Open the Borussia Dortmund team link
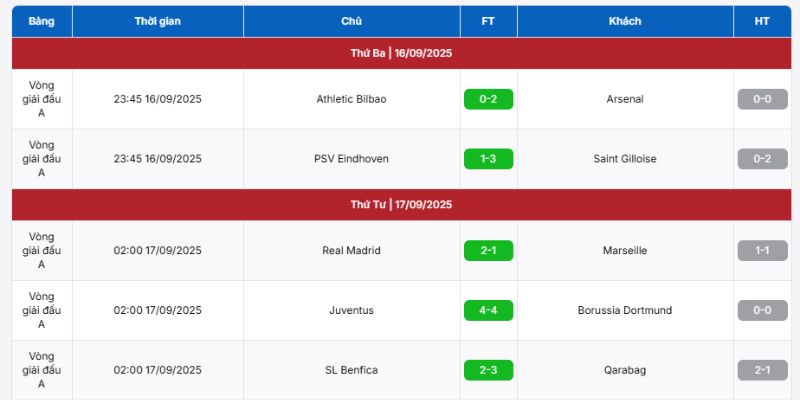Image resolution: width=800 pixels, height=400 pixels. point(625,310)
